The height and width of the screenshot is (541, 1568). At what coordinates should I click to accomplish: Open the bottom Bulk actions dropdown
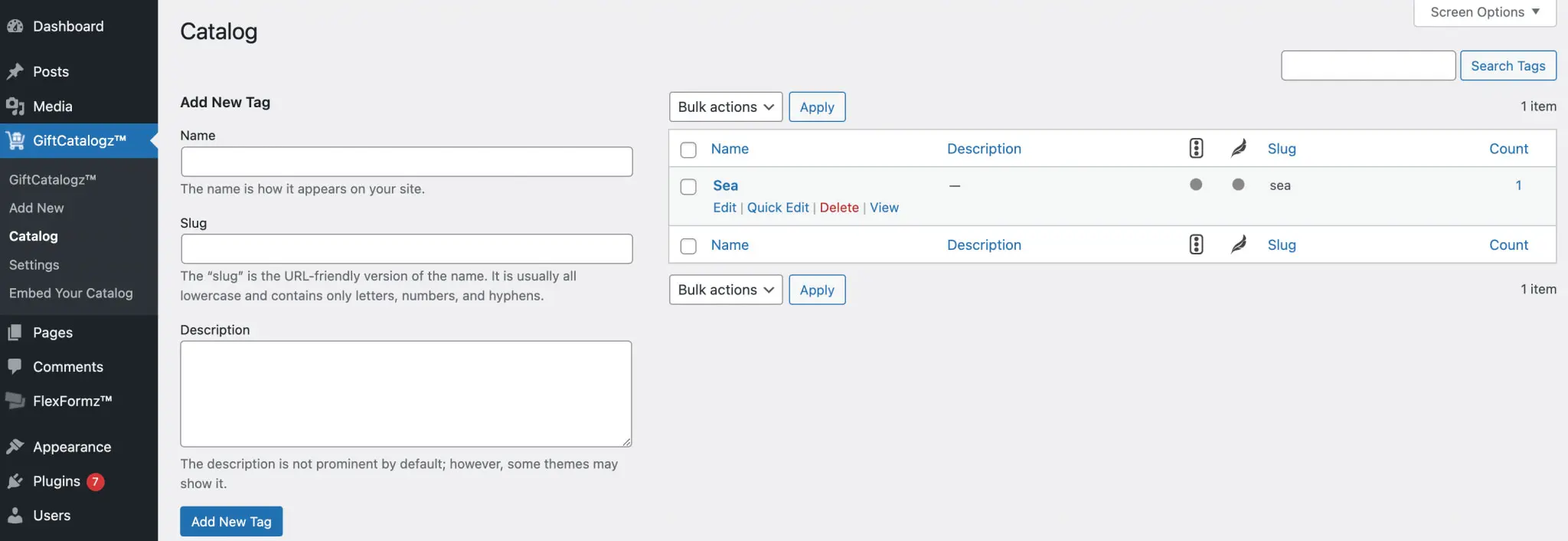725,290
